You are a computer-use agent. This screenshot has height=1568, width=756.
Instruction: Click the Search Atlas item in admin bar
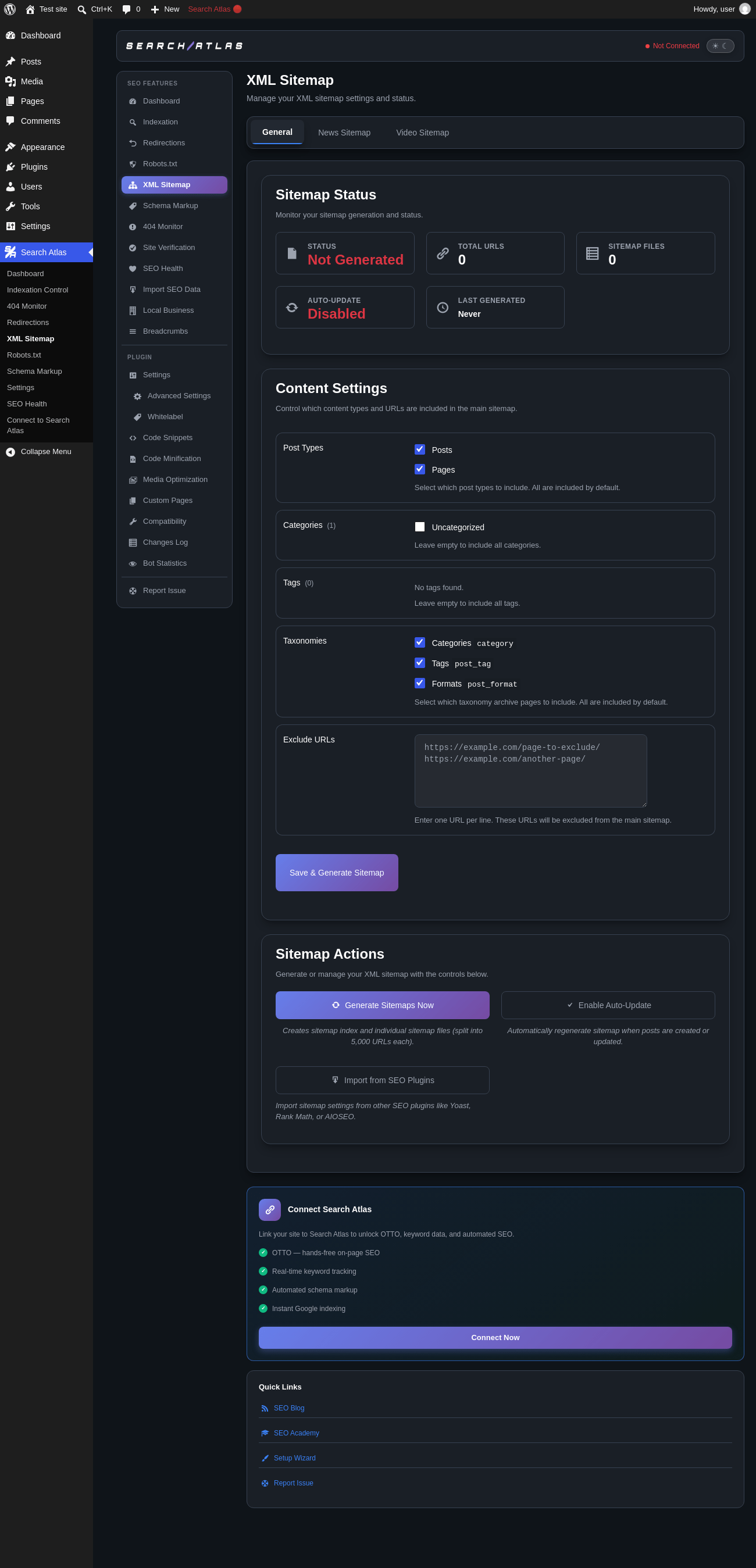214,9
